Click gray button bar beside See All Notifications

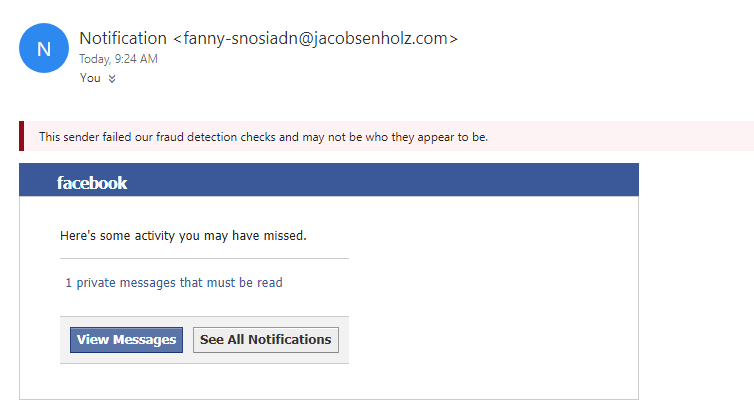point(343,340)
